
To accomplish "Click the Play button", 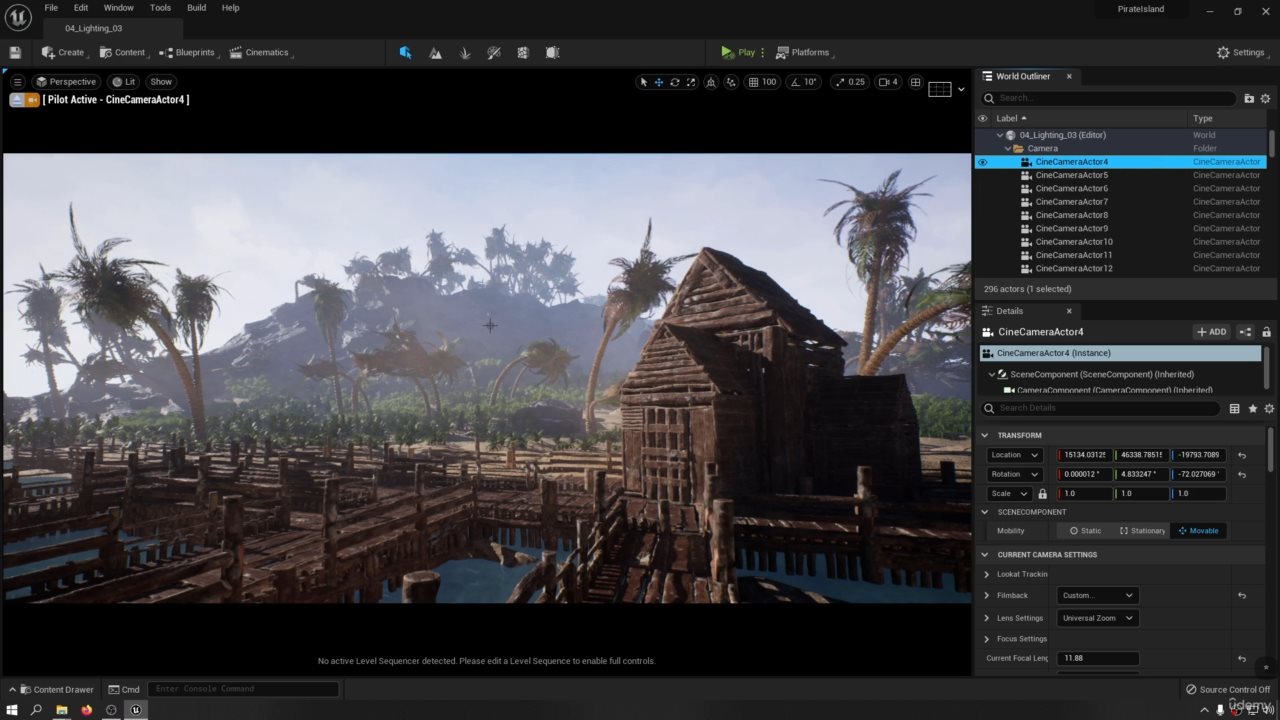I will [x=738, y=52].
